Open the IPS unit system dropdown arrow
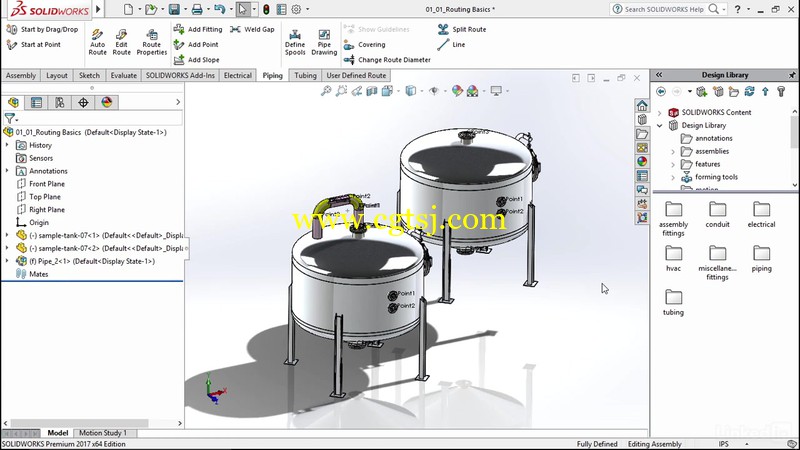The width and height of the screenshot is (800, 450). pos(746,444)
